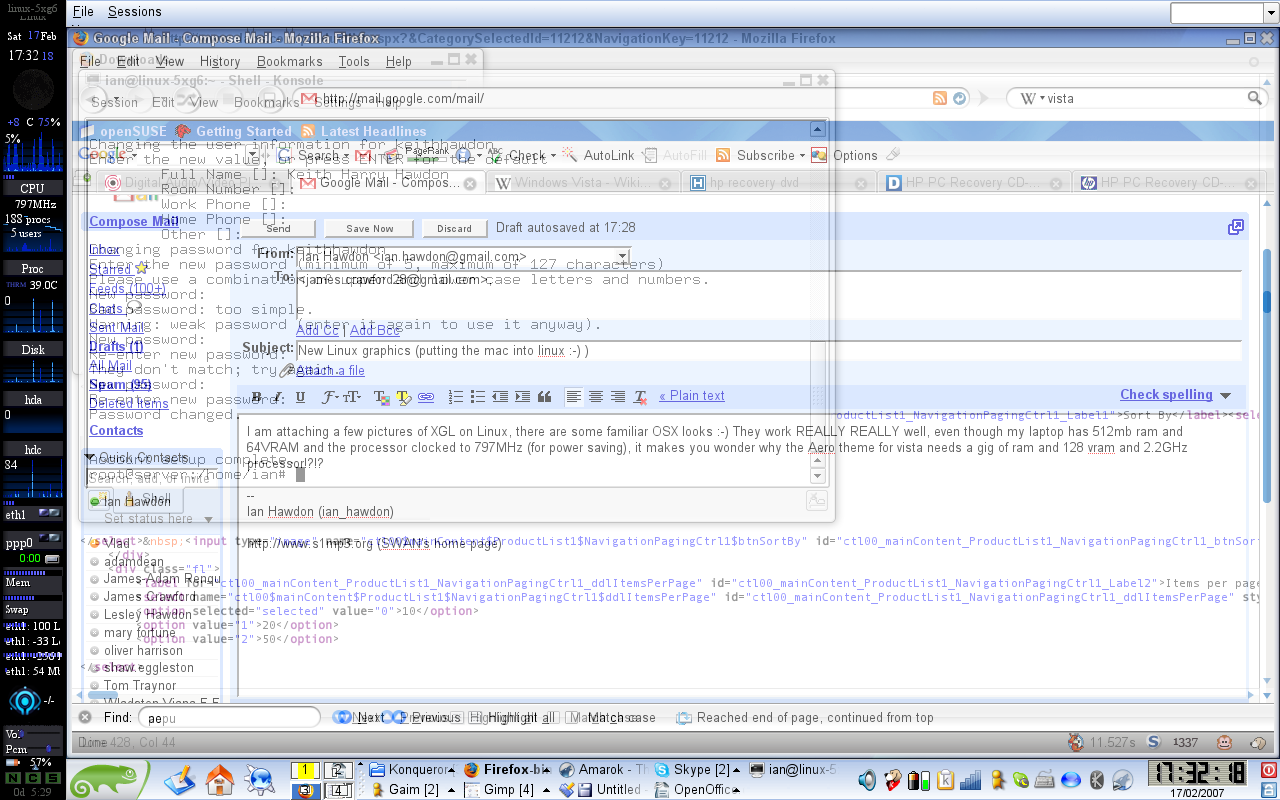
Task: Select contact Tom Traynor in Quick Contacts
Action: click(139, 686)
